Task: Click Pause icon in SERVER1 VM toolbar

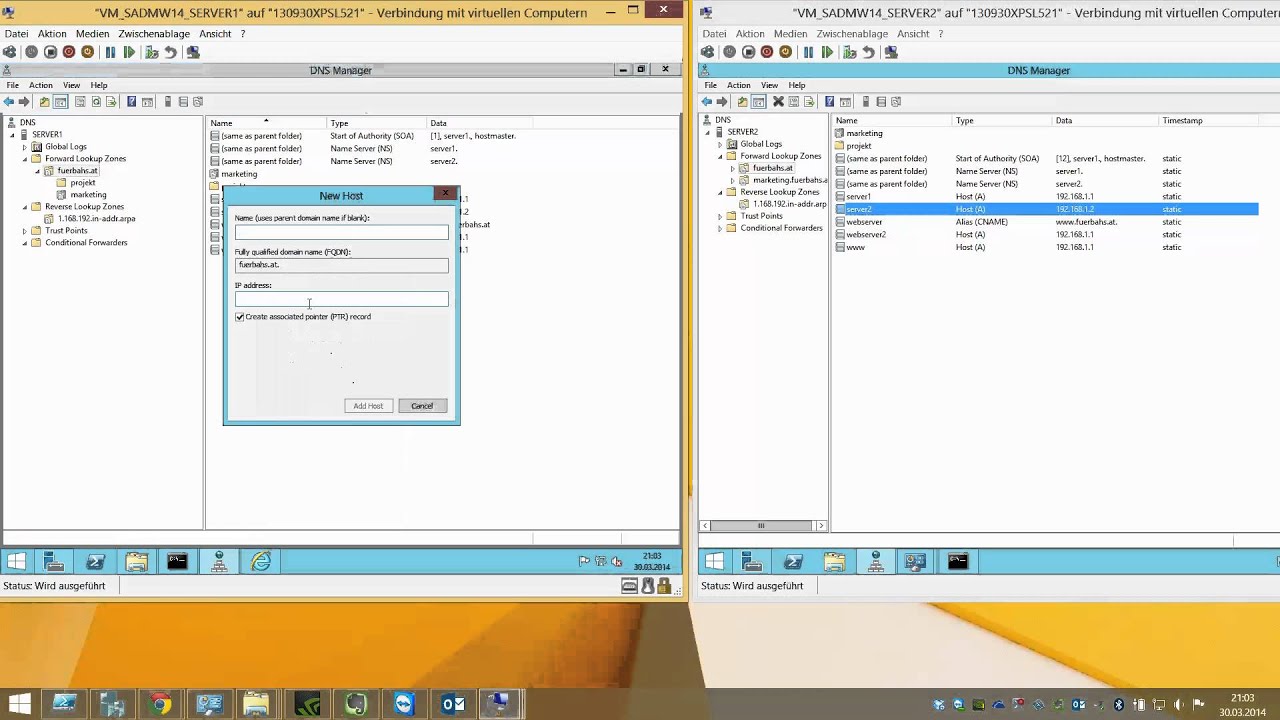Action: click(x=110, y=52)
